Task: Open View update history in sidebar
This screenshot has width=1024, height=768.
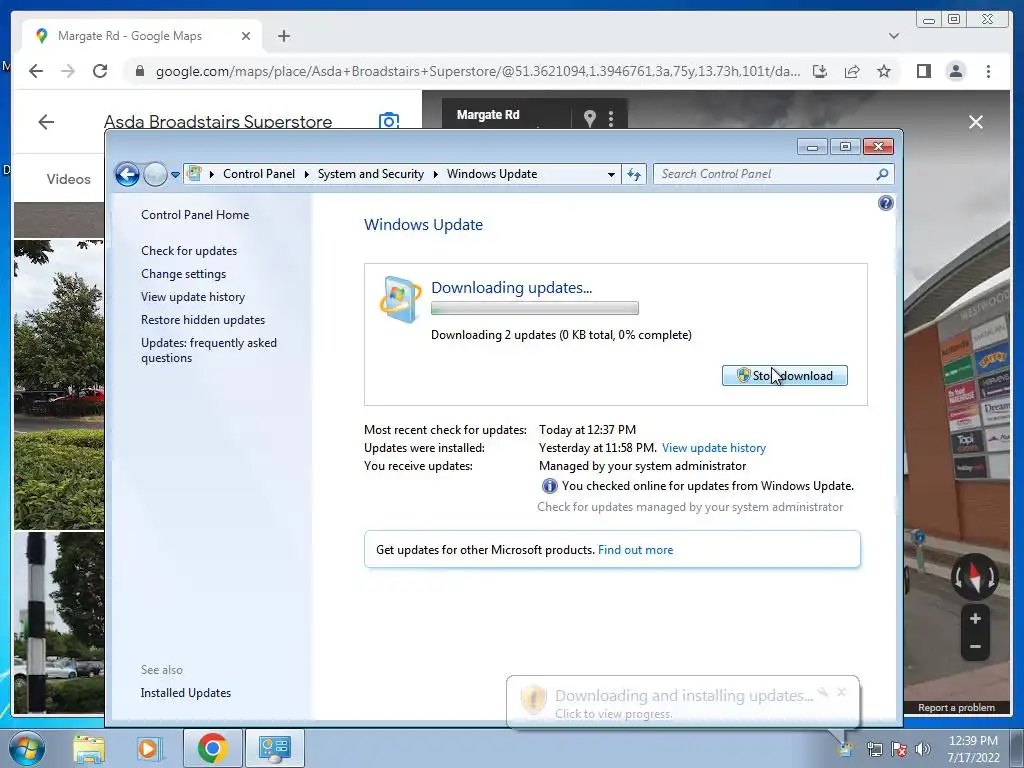Action: click(x=193, y=296)
